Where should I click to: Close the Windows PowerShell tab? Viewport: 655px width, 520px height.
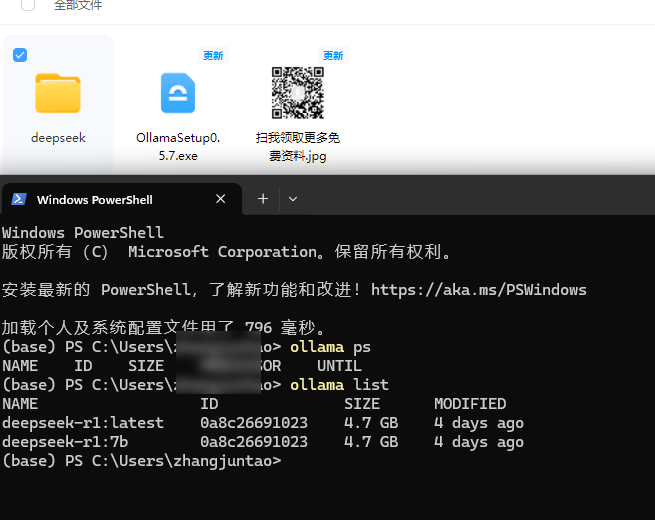pyautogui.click(x=221, y=199)
